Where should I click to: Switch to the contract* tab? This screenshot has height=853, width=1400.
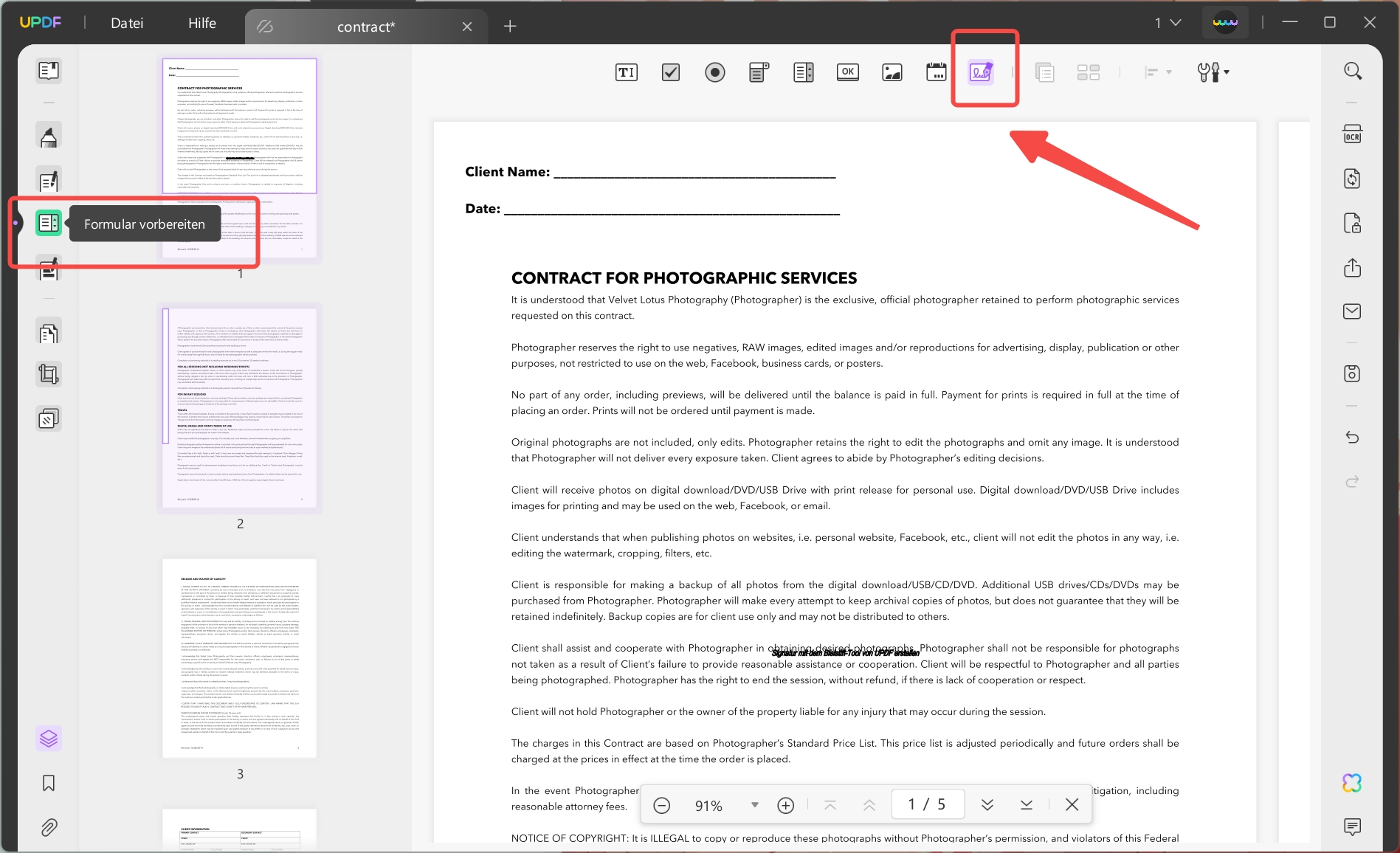[365, 27]
